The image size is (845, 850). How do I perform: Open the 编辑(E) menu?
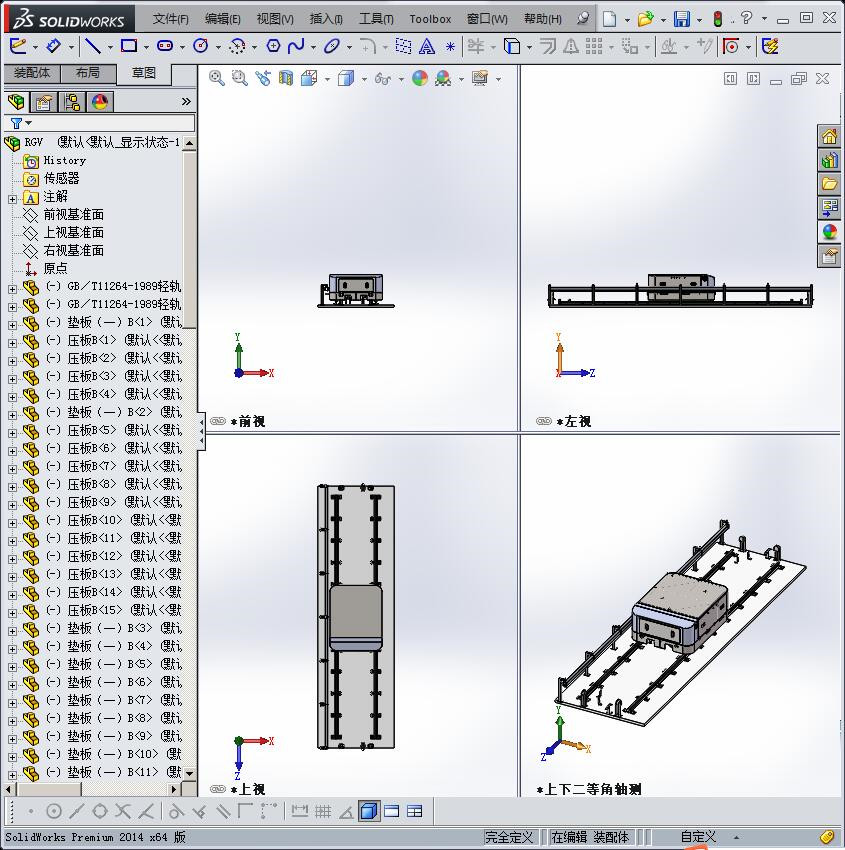pyautogui.click(x=223, y=19)
